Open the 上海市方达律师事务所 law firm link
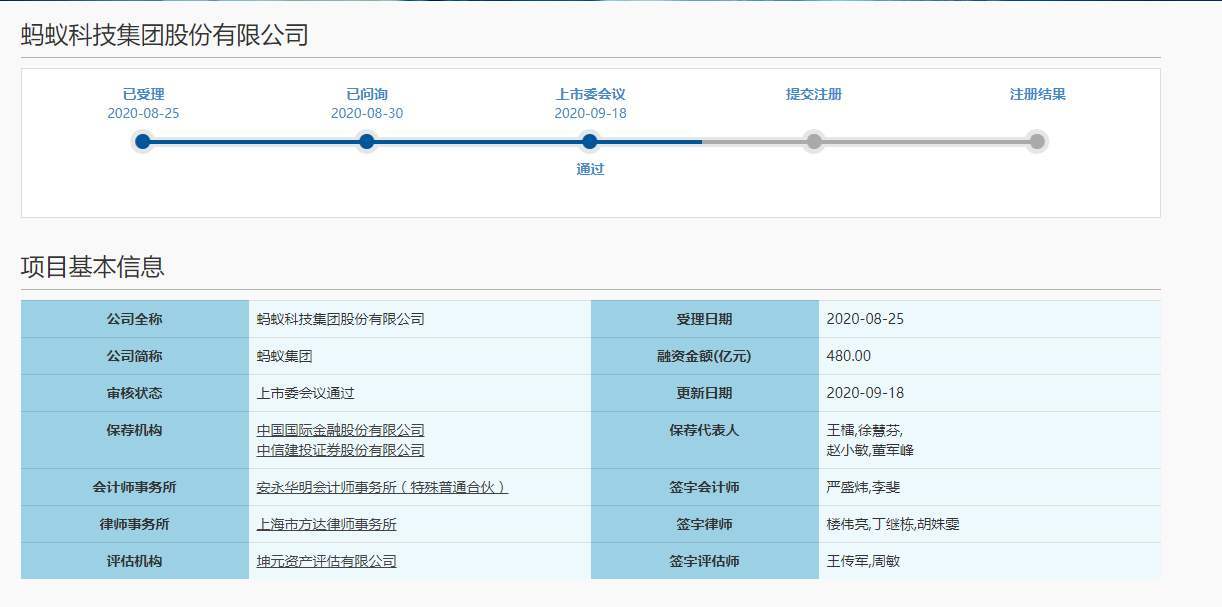Screen dimensions: 1222x607 click(323, 523)
